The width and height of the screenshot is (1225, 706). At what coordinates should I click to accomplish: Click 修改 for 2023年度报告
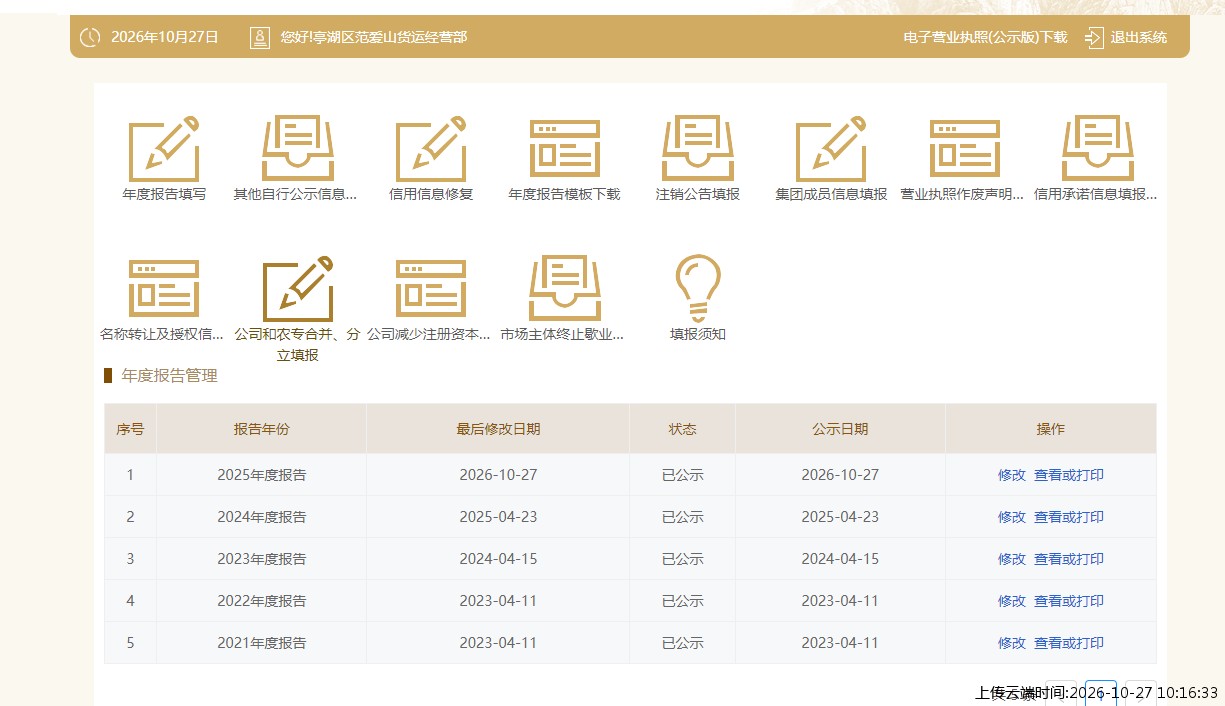(1012, 559)
